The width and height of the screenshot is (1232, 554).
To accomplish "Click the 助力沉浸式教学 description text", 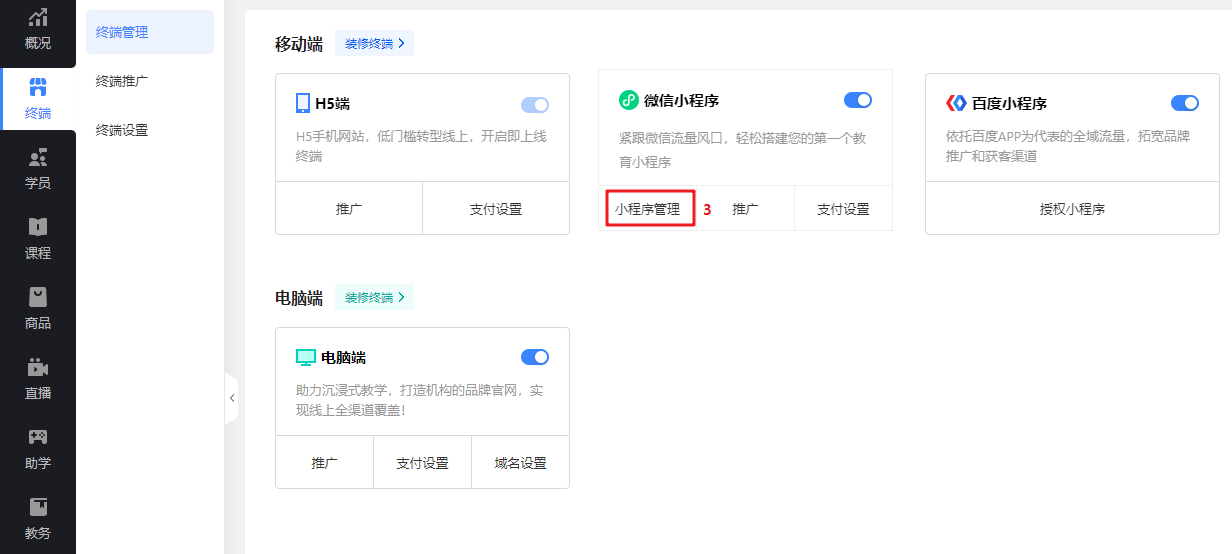I will coord(420,400).
